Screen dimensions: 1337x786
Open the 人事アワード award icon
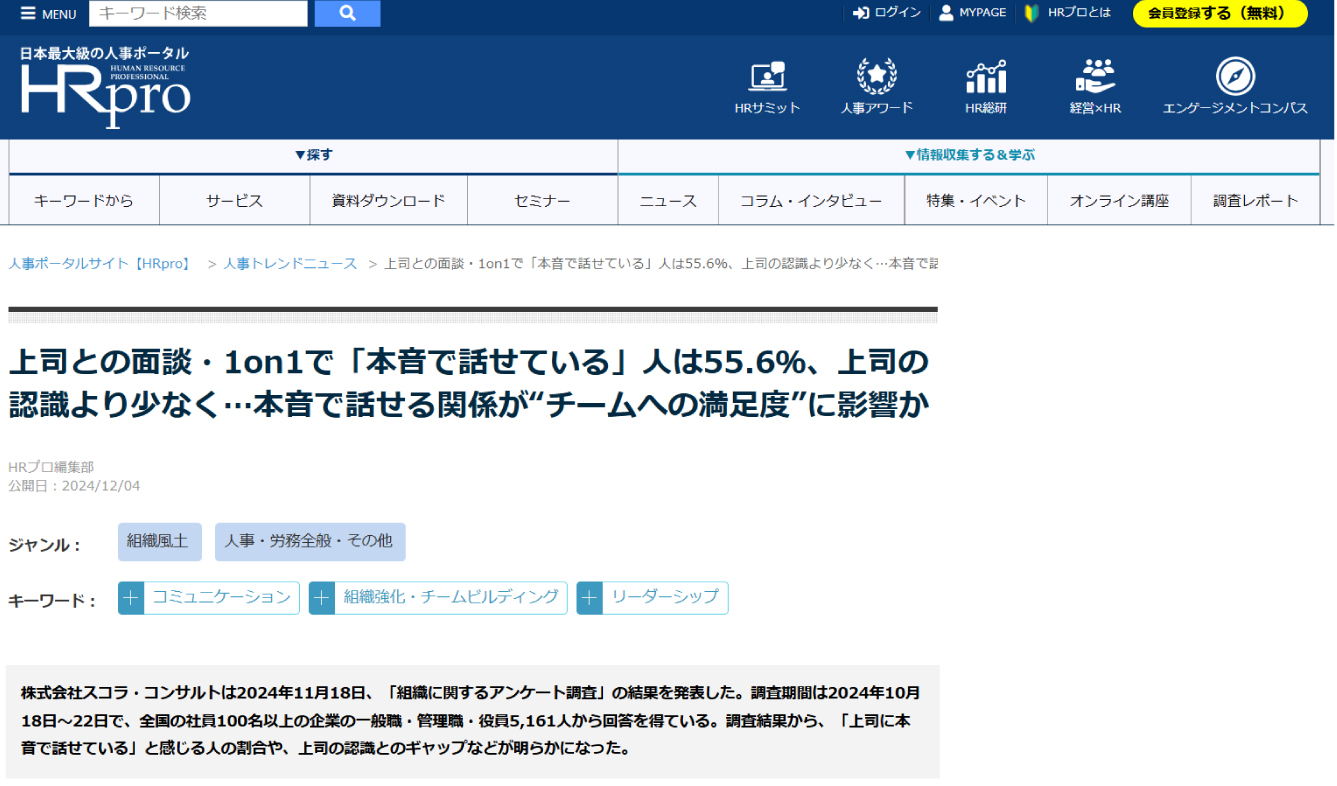click(876, 77)
